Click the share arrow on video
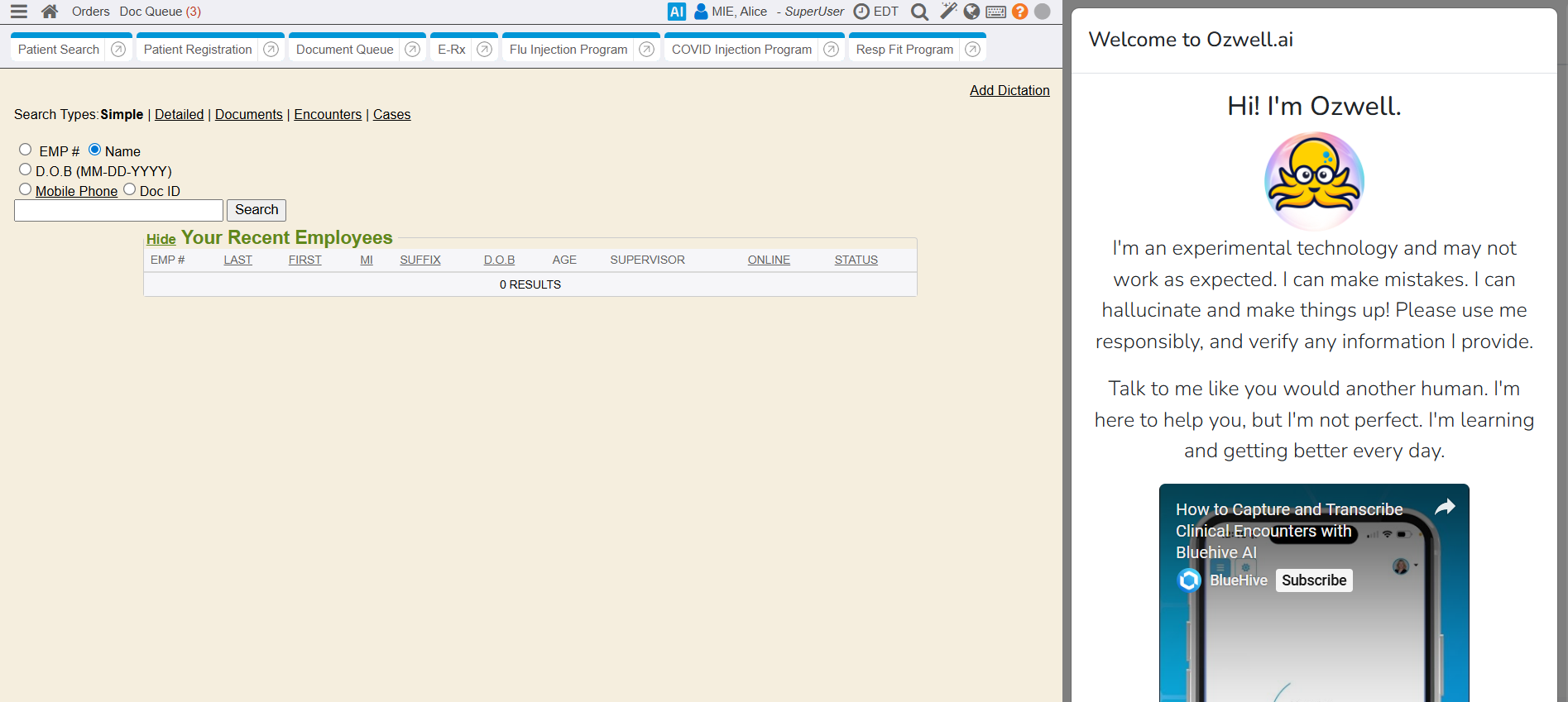The image size is (1568, 702). point(1444,508)
